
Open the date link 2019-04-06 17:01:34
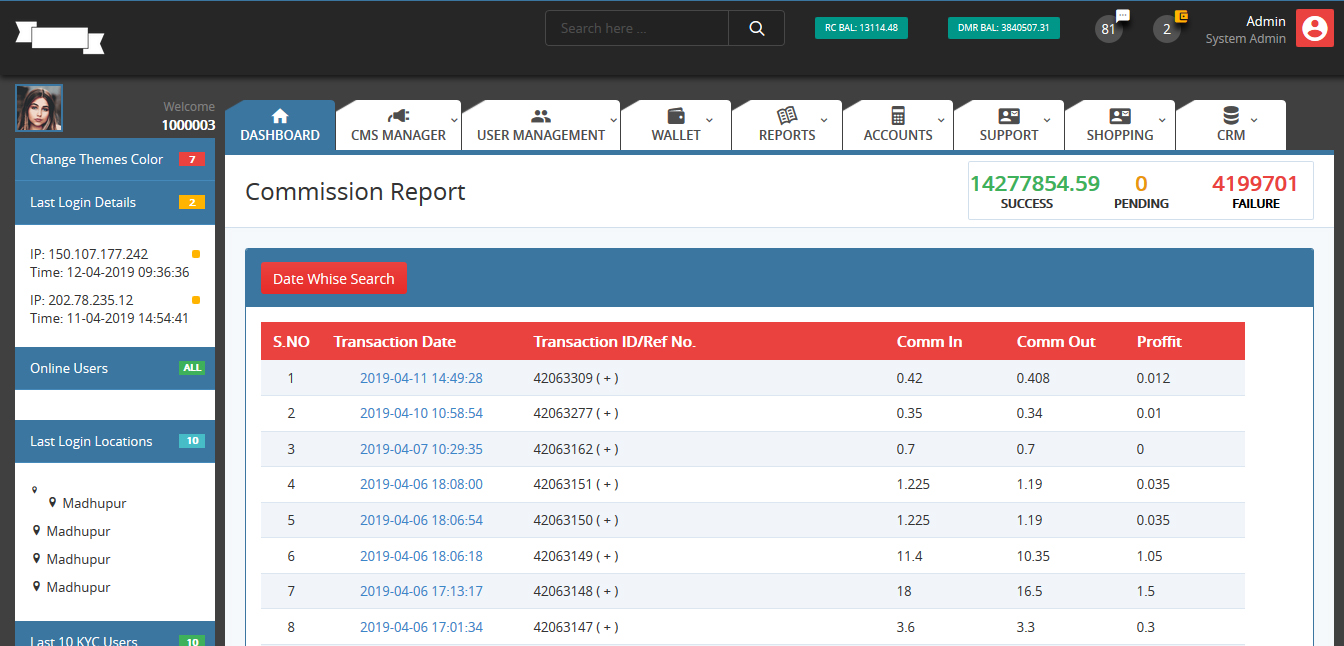[x=421, y=627]
